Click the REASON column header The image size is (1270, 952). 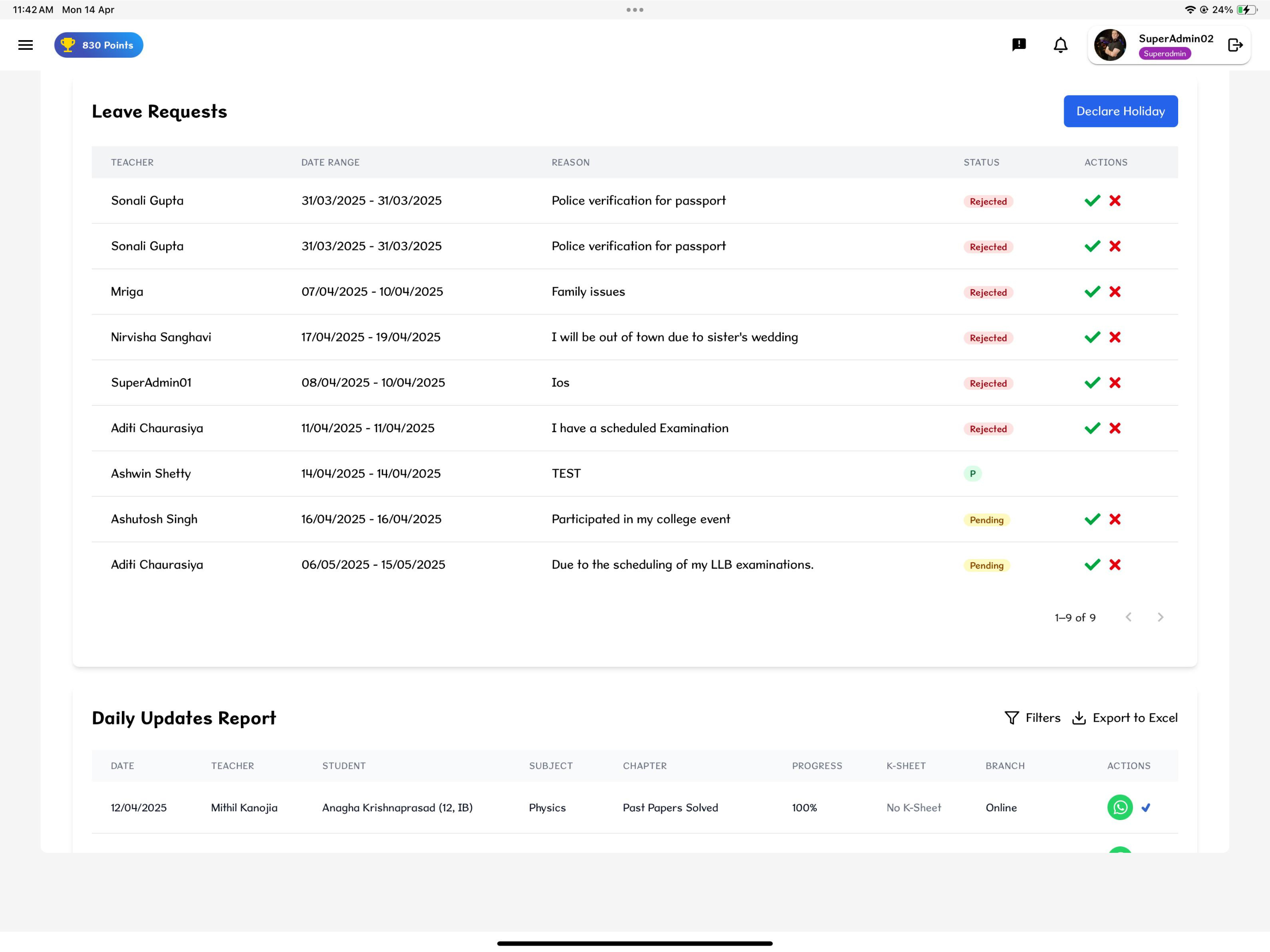570,162
